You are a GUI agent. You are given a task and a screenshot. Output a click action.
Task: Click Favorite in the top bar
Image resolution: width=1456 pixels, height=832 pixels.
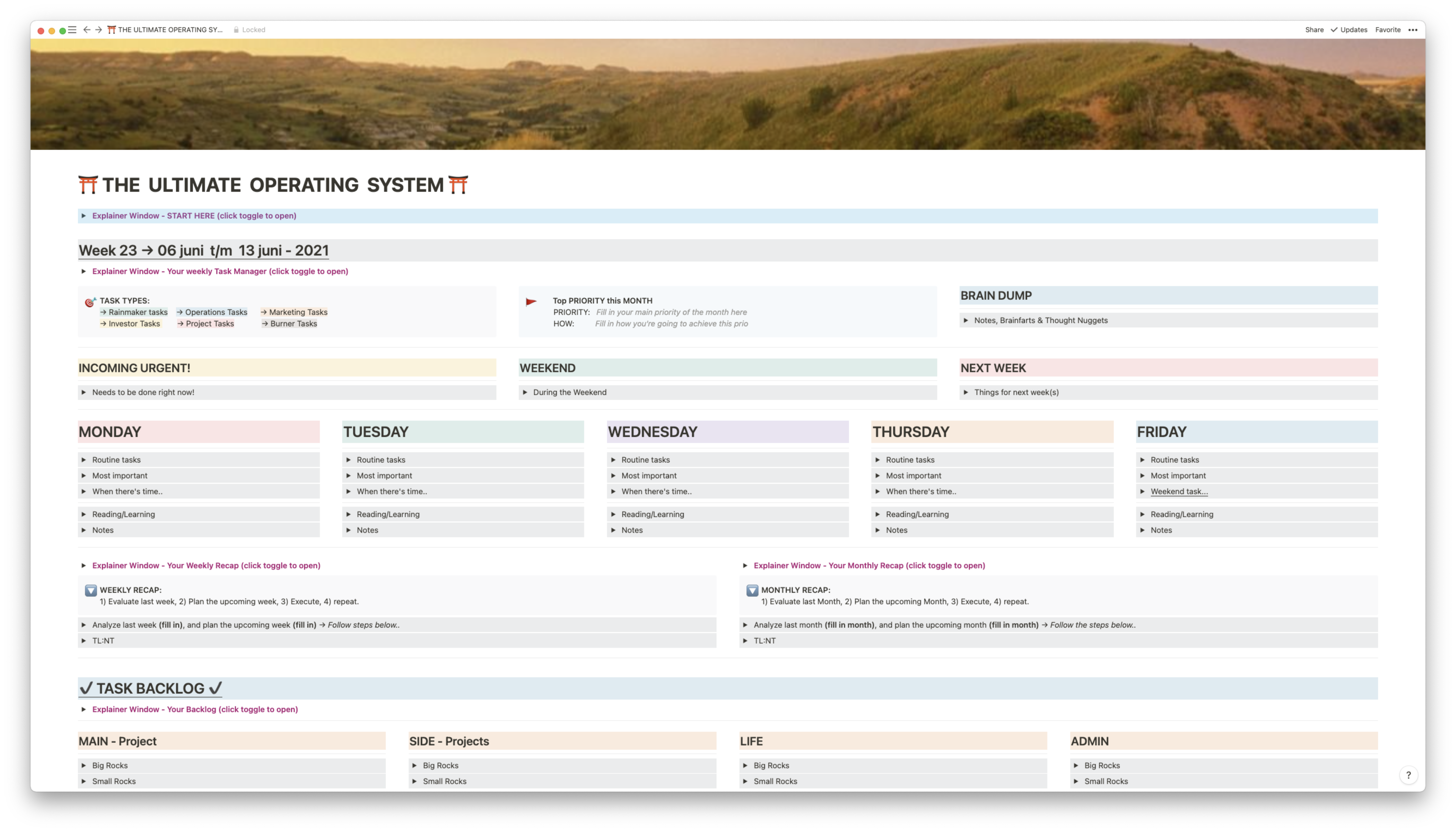coord(1387,30)
